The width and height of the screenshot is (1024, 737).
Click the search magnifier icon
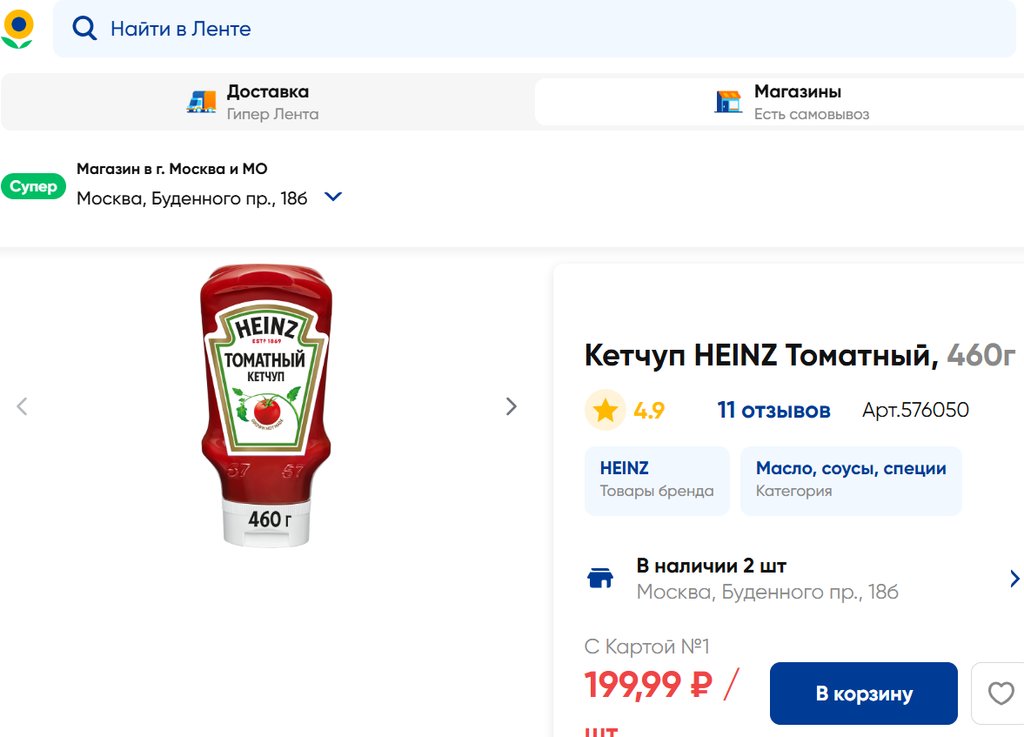point(85,29)
